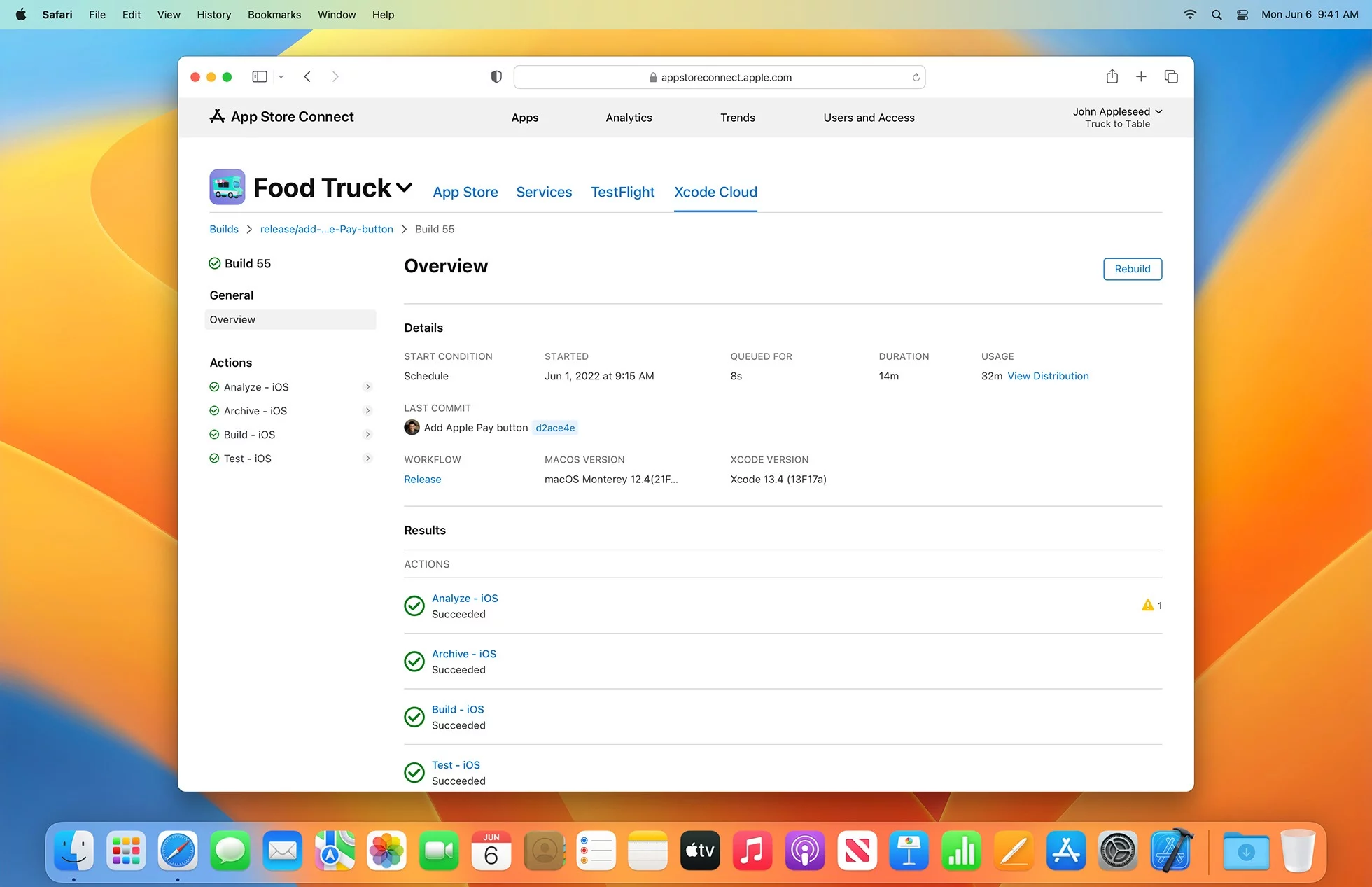This screenshot has width=1372, height=887.
Task: Open Build - iOS sidebar action
Action: (x=249, y=435)
